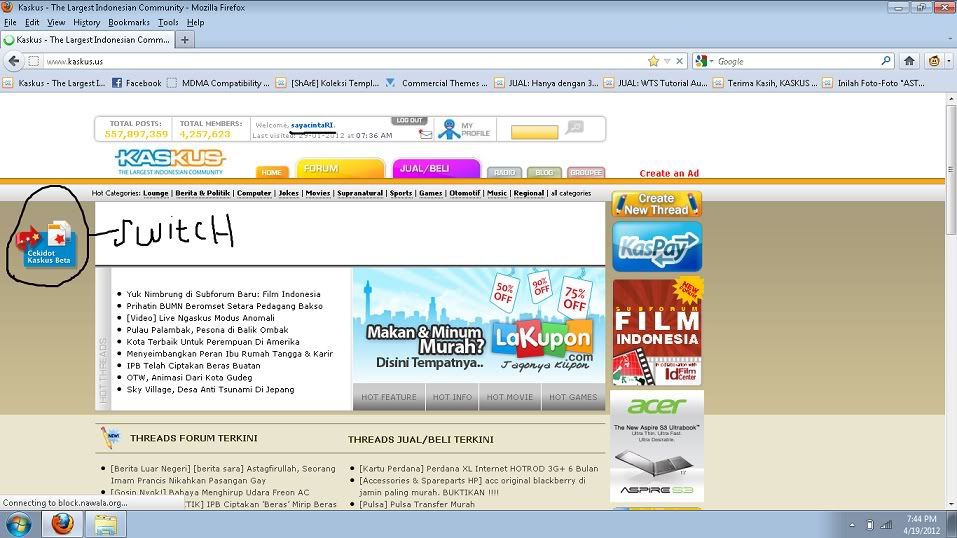Open Facebook bookmark in bookmarks bar
This screenshot has height=538, width=957.
pos(137,83)
